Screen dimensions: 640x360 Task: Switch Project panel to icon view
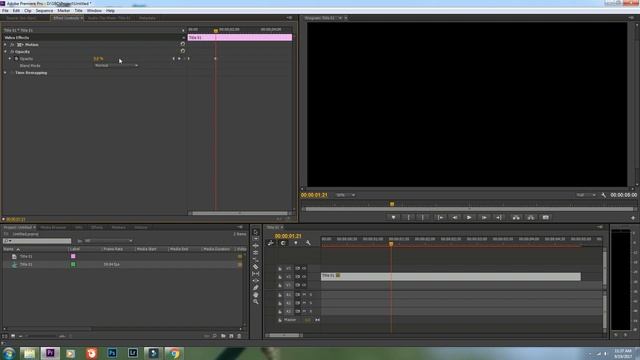click(x=13, y=336)
